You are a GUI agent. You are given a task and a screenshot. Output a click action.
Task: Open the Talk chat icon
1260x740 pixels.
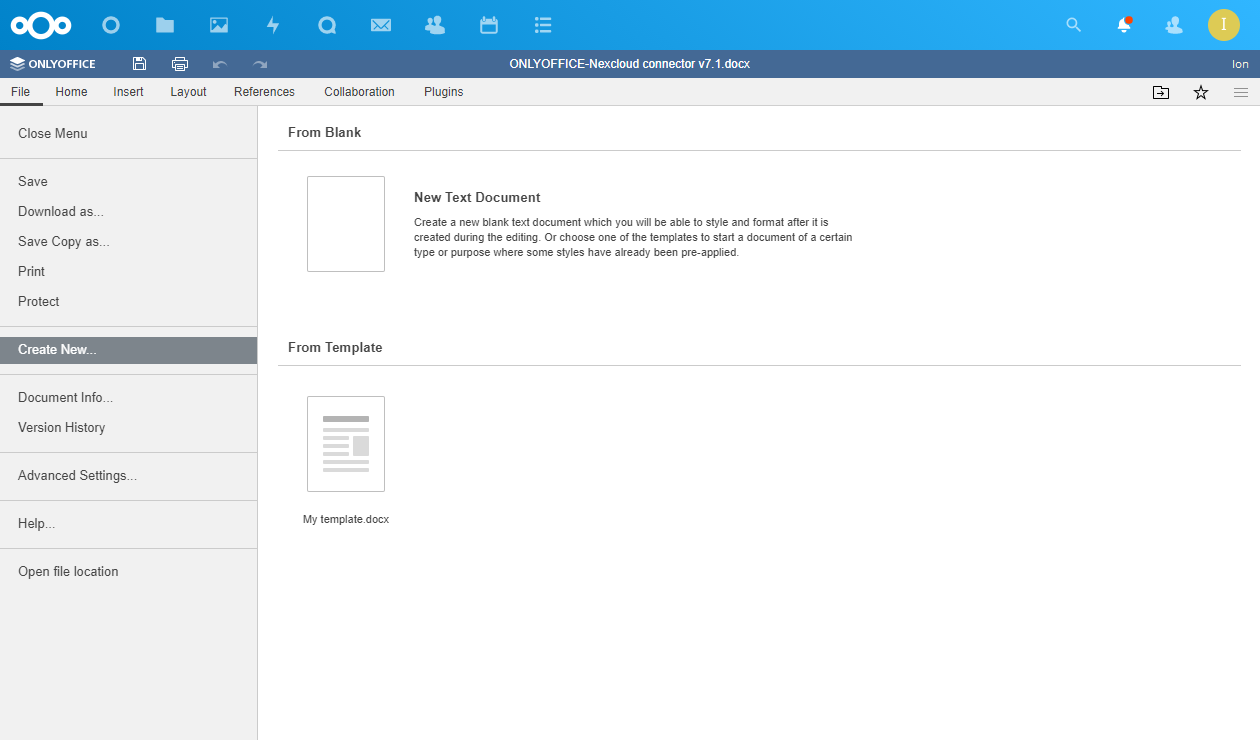[327, 25]
